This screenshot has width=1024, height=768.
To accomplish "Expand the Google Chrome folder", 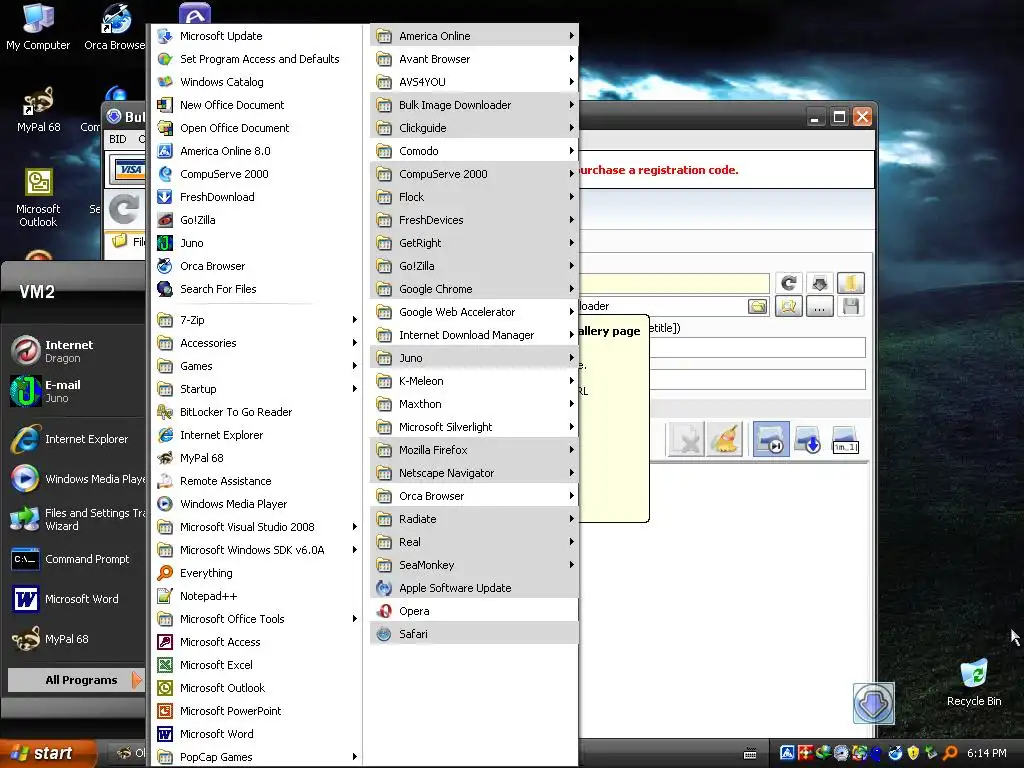I will (474, 289).
